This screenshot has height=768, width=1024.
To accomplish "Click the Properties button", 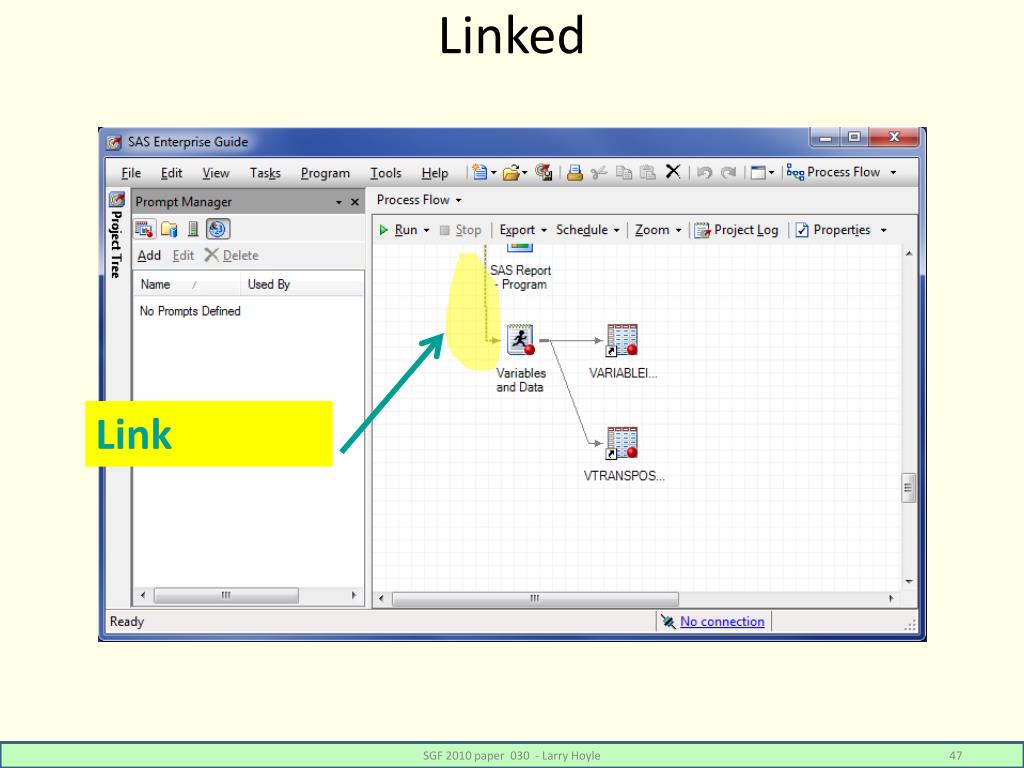I will pyautogui.click(x=833, y=230).
